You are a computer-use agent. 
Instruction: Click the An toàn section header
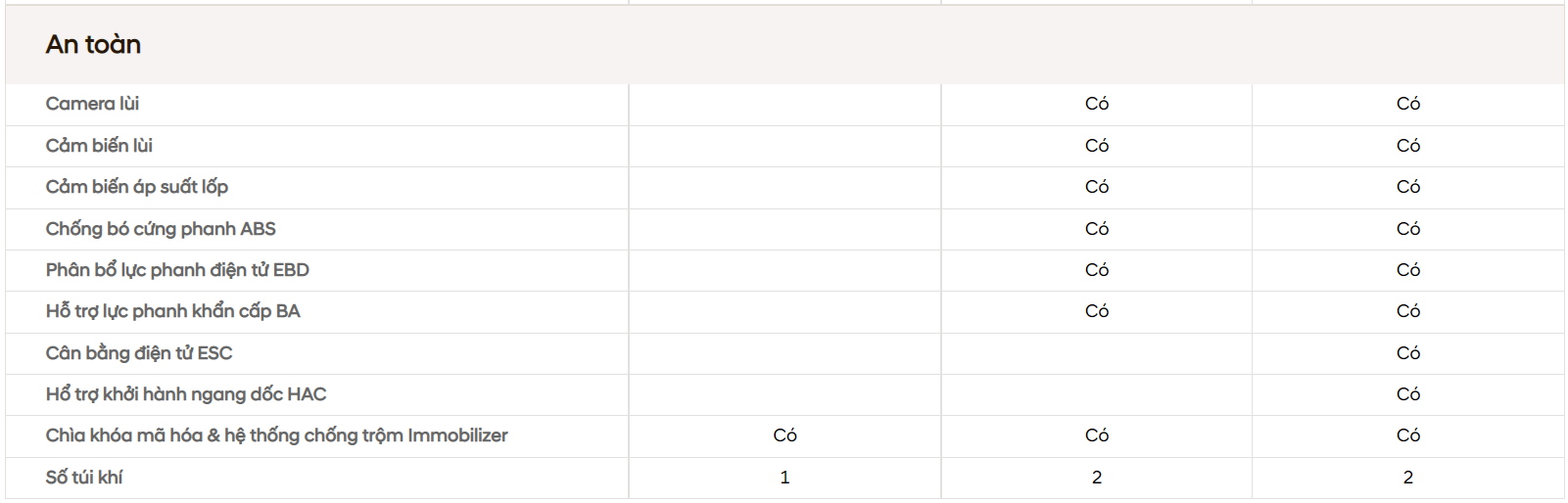tap(93, 44)
